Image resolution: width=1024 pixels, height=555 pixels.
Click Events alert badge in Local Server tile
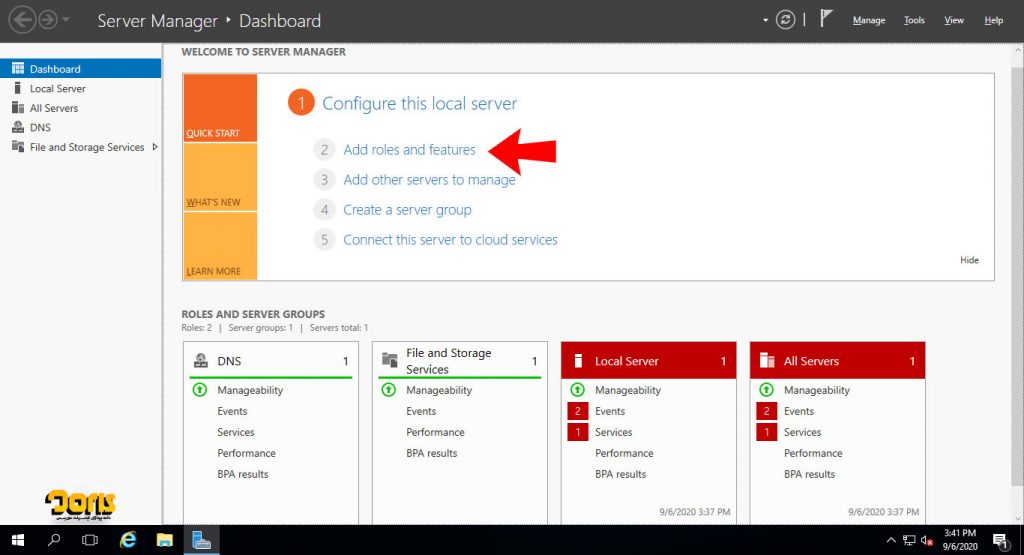577,411
